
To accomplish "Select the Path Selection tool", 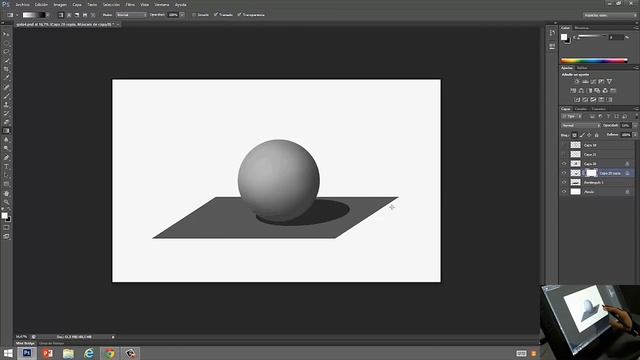I will tap(6, 175).
